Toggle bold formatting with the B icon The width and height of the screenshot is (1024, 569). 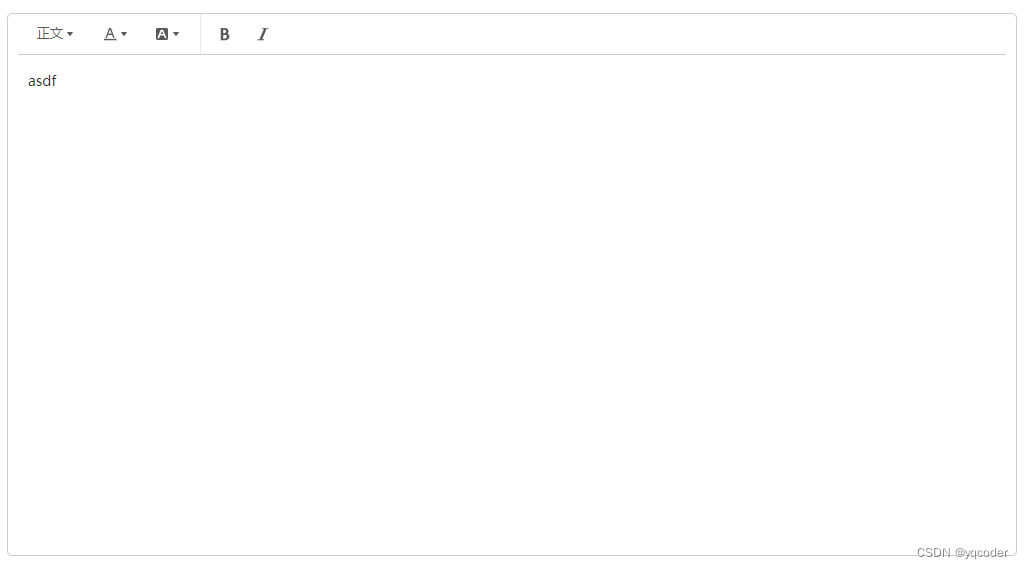tap(224, 35)
